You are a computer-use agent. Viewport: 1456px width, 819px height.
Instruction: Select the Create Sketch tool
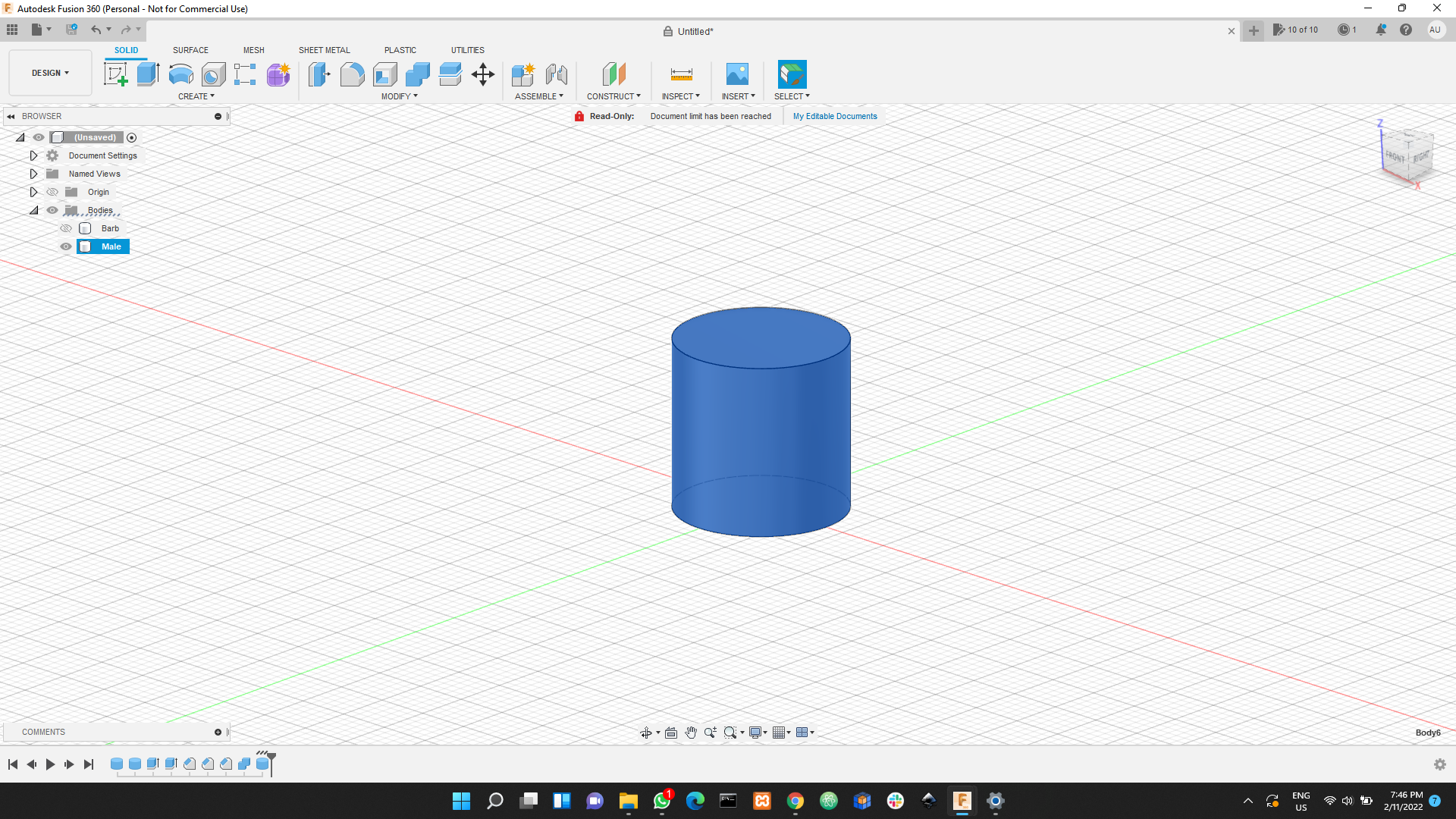(x=115, y=74)
